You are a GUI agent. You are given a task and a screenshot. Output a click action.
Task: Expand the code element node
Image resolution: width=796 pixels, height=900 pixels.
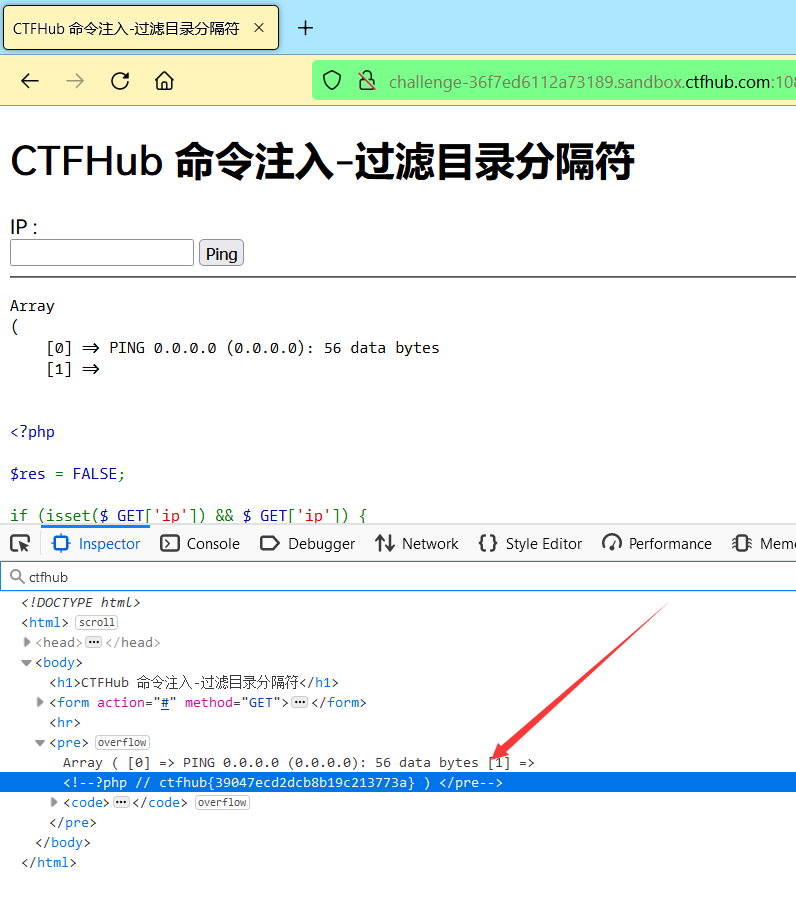point(54,802)
